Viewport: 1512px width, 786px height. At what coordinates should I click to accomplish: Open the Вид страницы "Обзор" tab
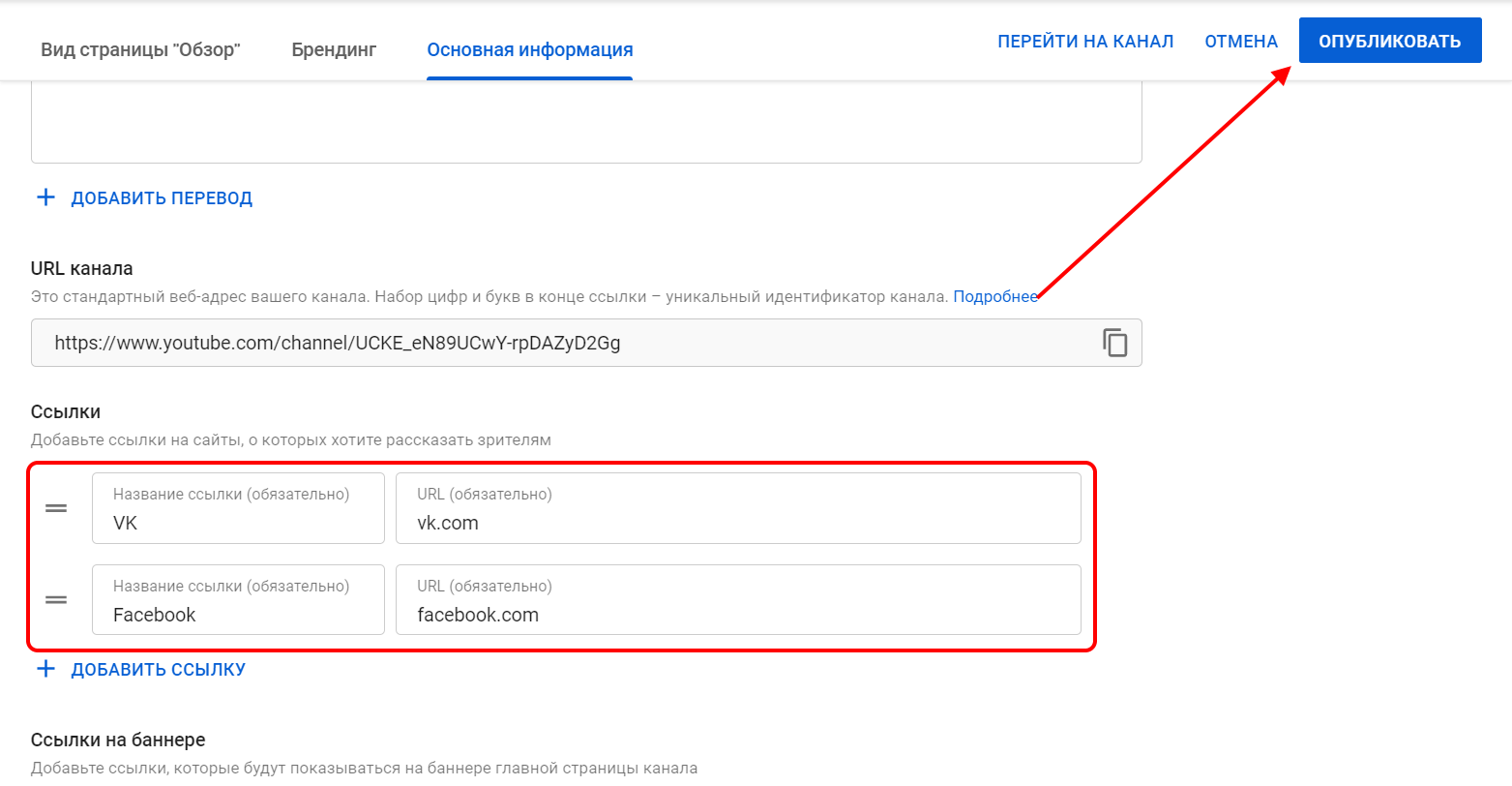click(x=140, y=49)
